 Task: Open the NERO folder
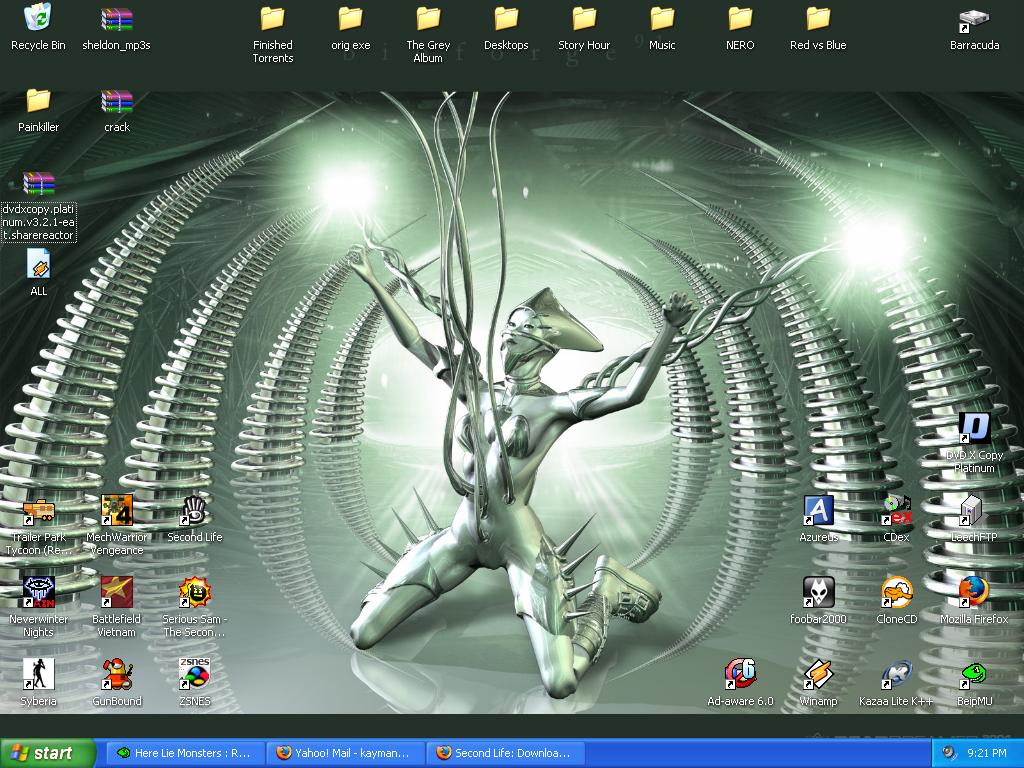pyautogui.click(x=740, y=19)
